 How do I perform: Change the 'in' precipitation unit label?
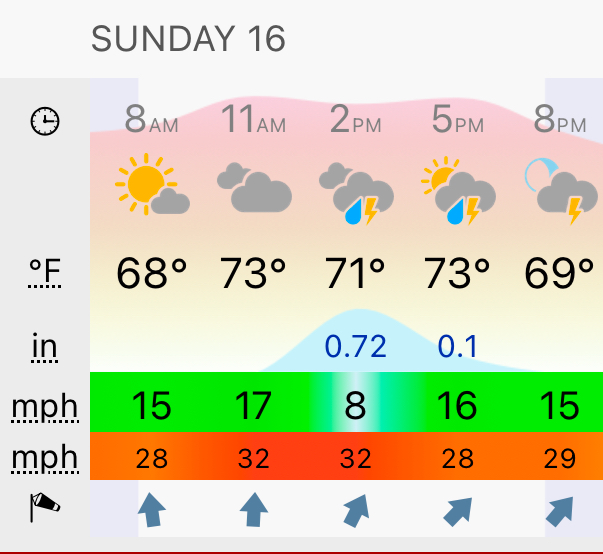point(45,348)
